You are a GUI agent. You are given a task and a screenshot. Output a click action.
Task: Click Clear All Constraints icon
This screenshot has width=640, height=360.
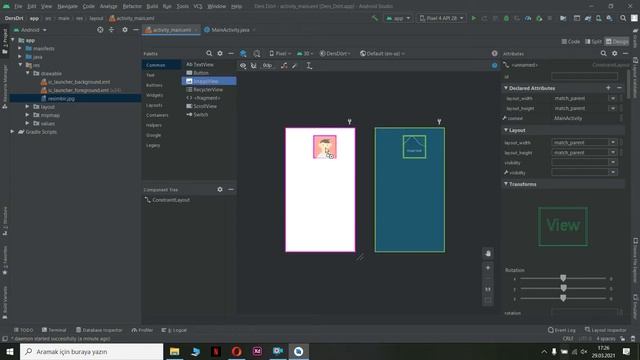click(x=284, y=66)
